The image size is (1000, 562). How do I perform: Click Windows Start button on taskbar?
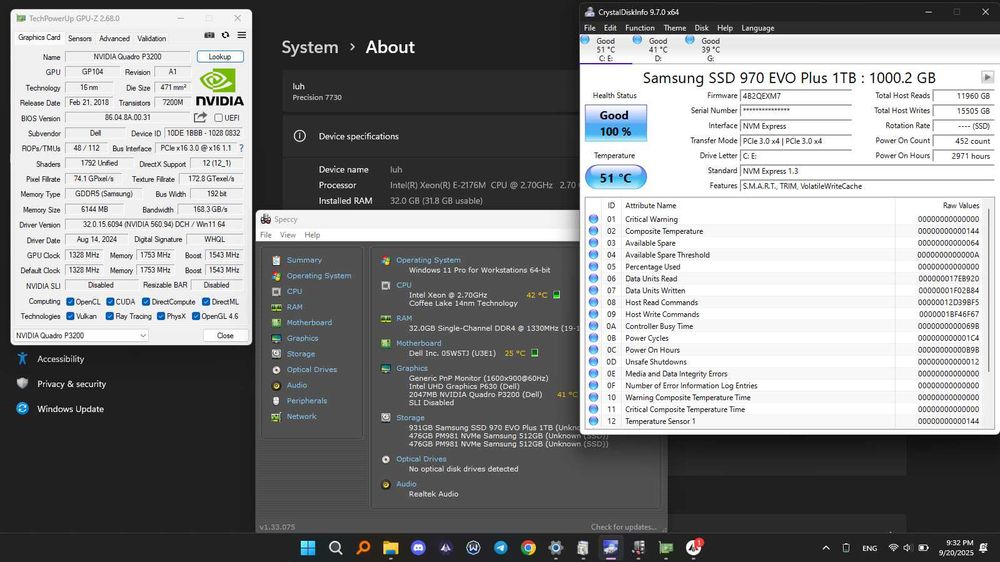[308, 547]
